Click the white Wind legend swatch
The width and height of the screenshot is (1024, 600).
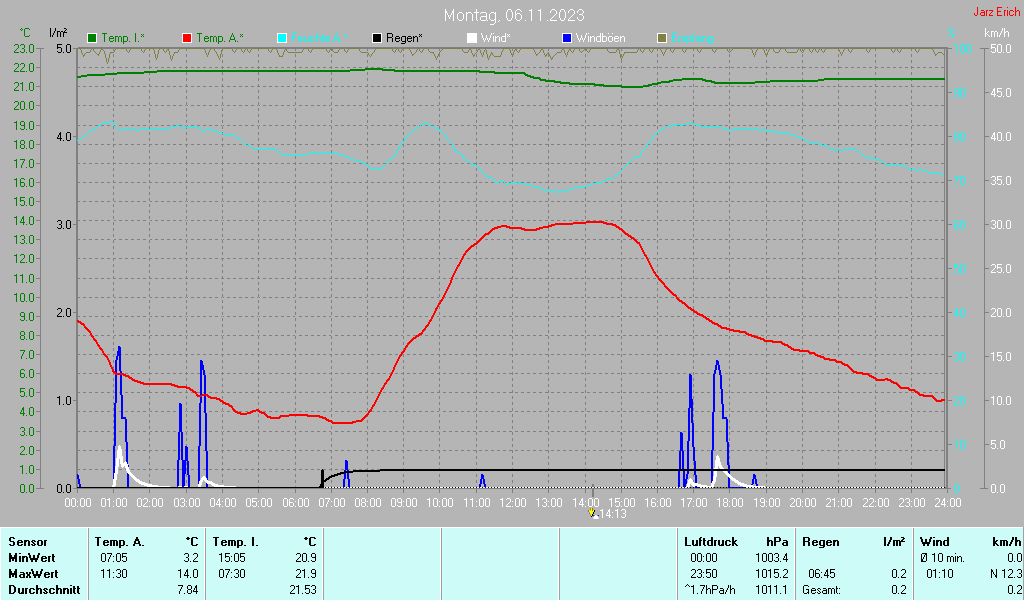(472, 38)
